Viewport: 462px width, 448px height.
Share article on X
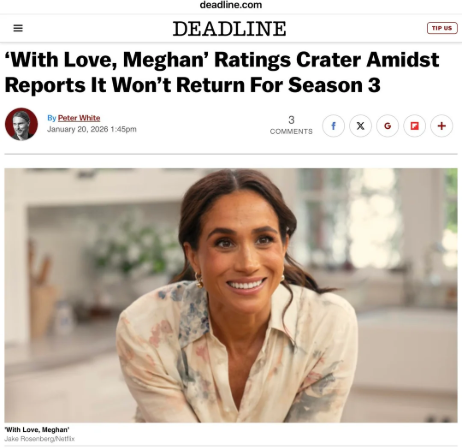[360, 126]
